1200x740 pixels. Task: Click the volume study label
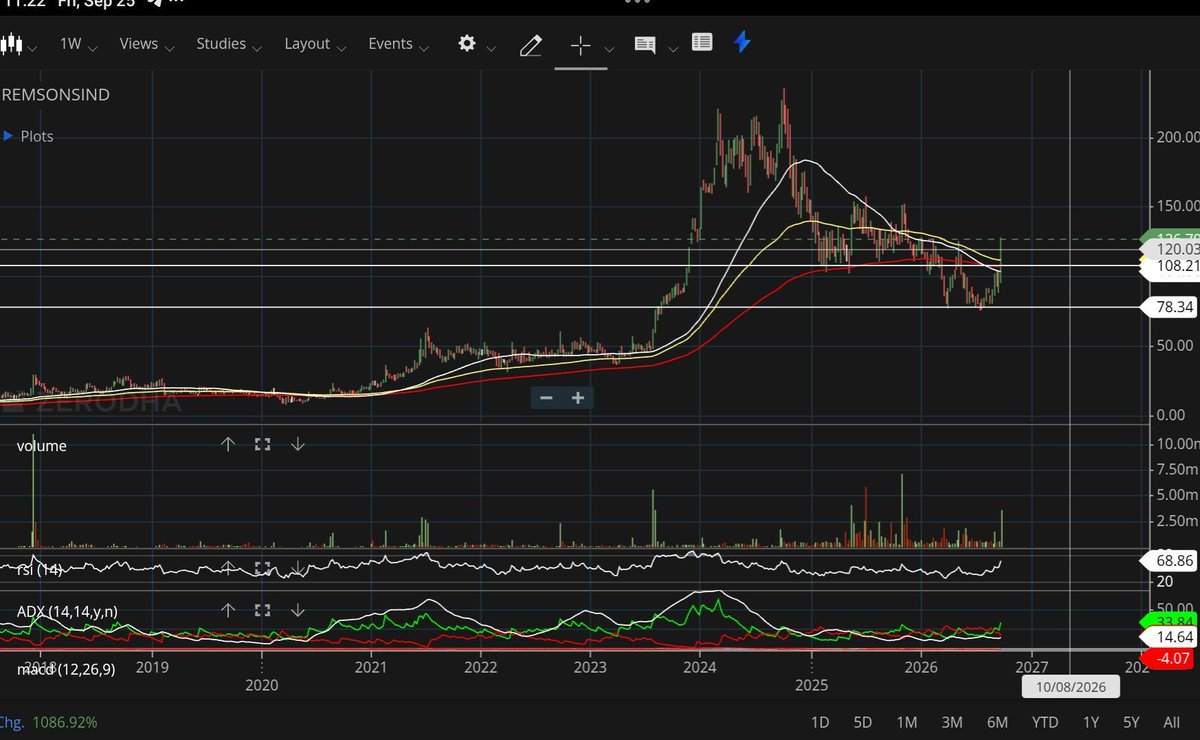(42, 446)
